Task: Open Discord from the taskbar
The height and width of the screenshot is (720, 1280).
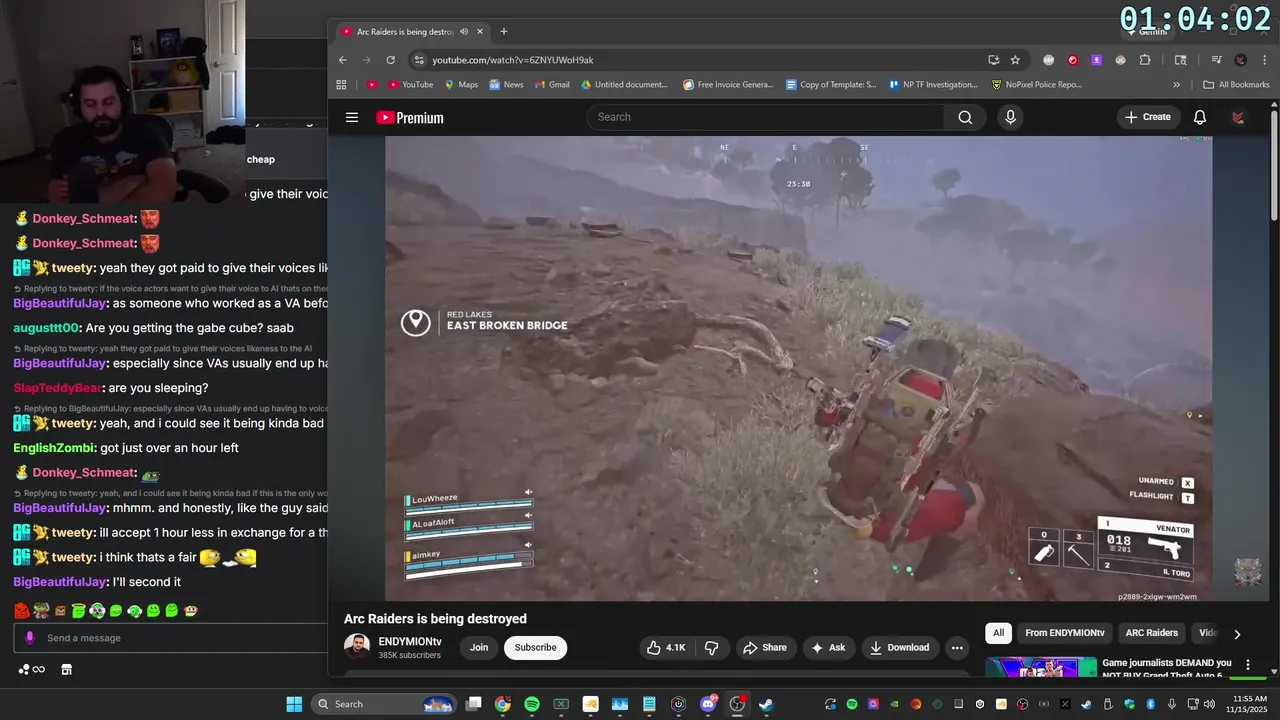Action: click(x=709, y=704)
